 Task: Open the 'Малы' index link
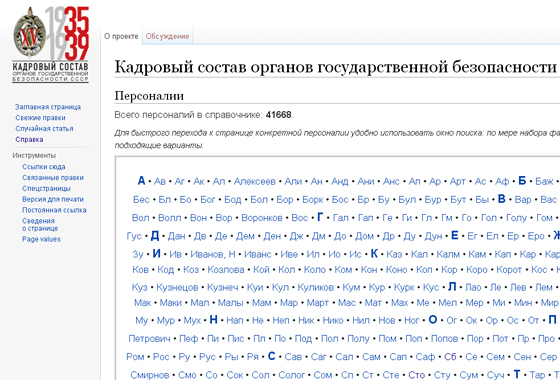230,303
